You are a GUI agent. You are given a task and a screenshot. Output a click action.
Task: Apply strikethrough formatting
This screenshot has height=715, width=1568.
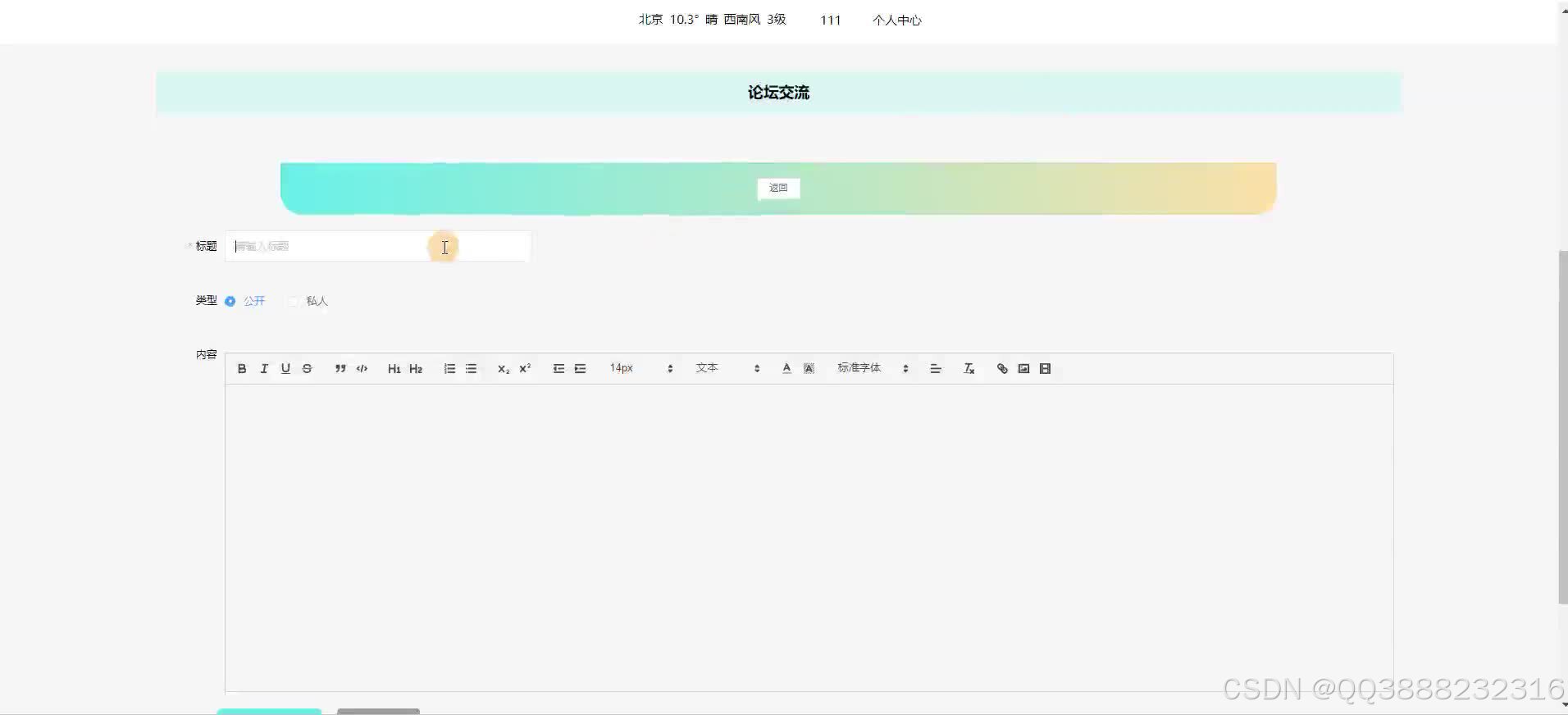pos(308,369)
